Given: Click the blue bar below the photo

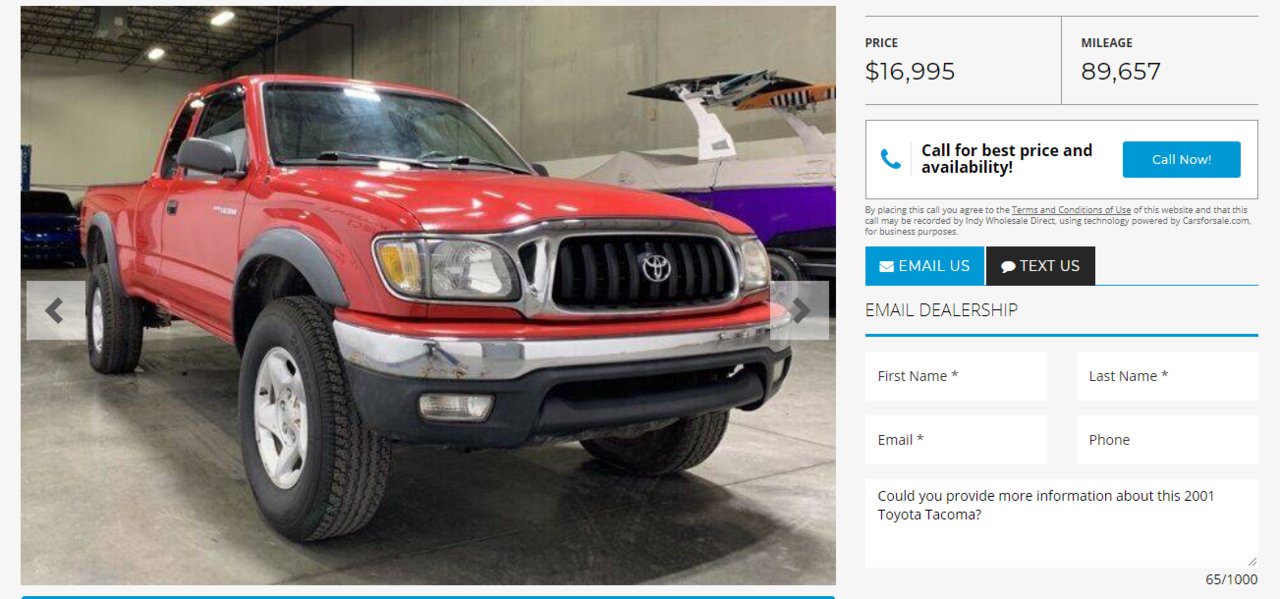Looking at the screenshot, I should tap(428, 597).
